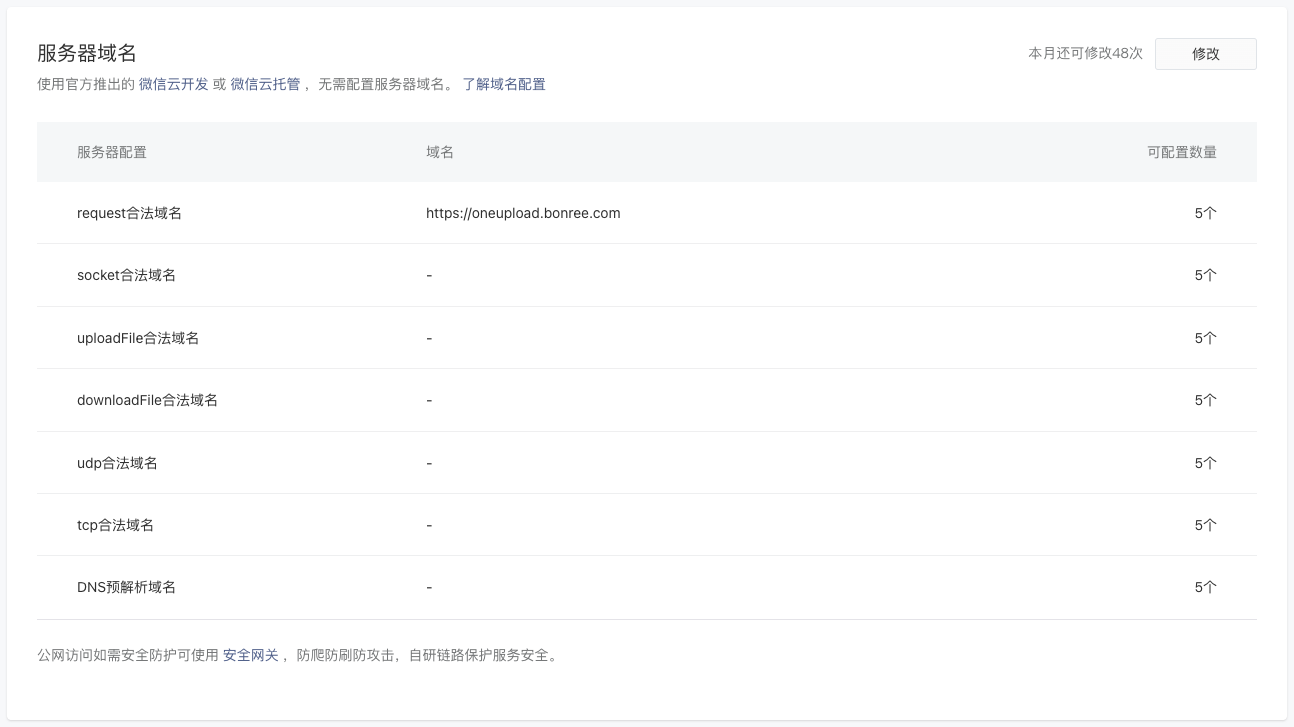
Task: Select the uploadFile合法域名 row label
Action: [x=138, y=338]
